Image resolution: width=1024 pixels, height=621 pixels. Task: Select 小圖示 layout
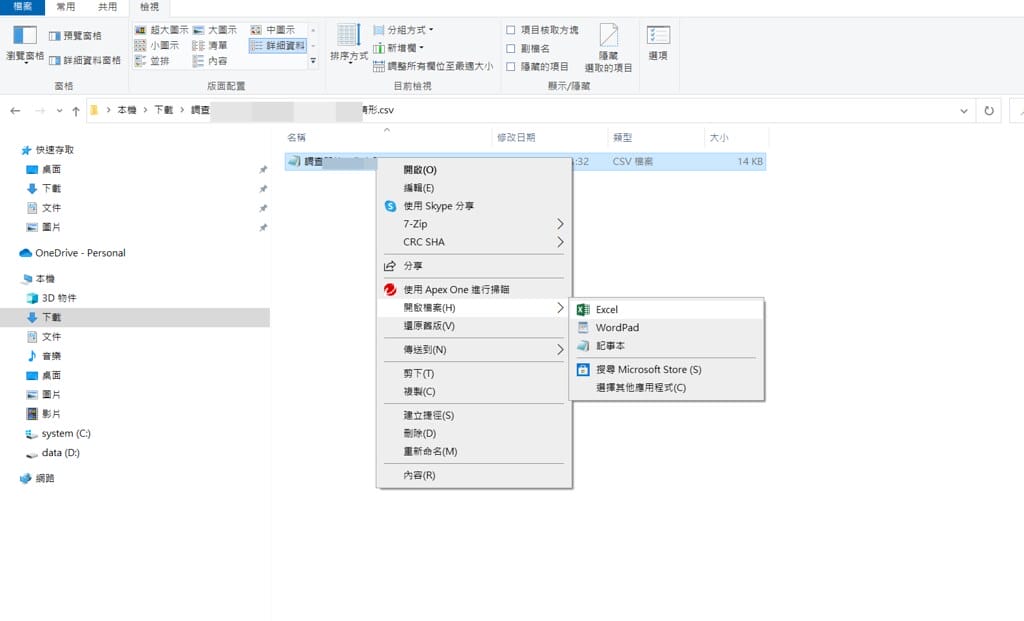157,46
